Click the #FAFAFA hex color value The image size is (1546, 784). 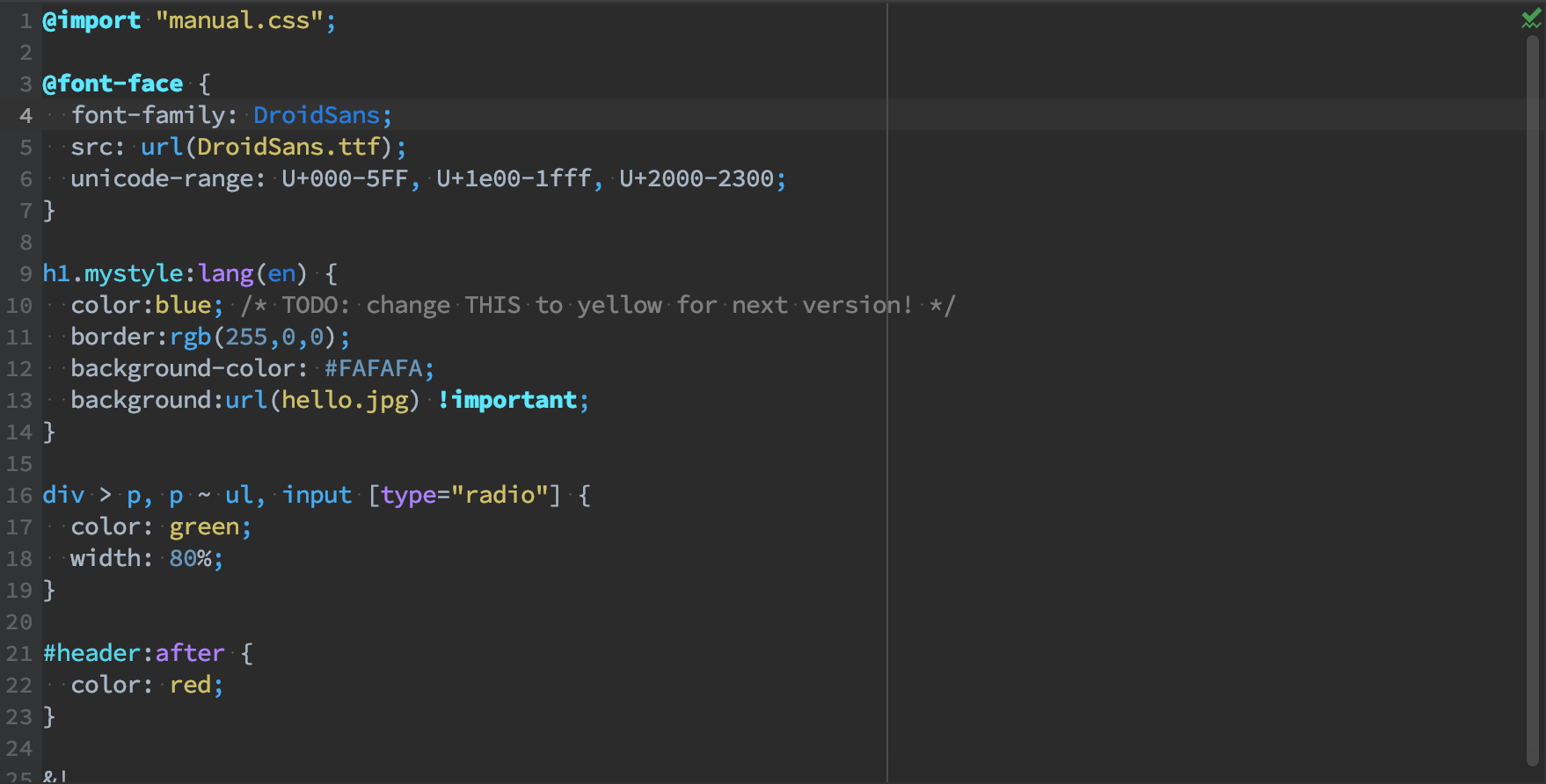coord(373,368)
